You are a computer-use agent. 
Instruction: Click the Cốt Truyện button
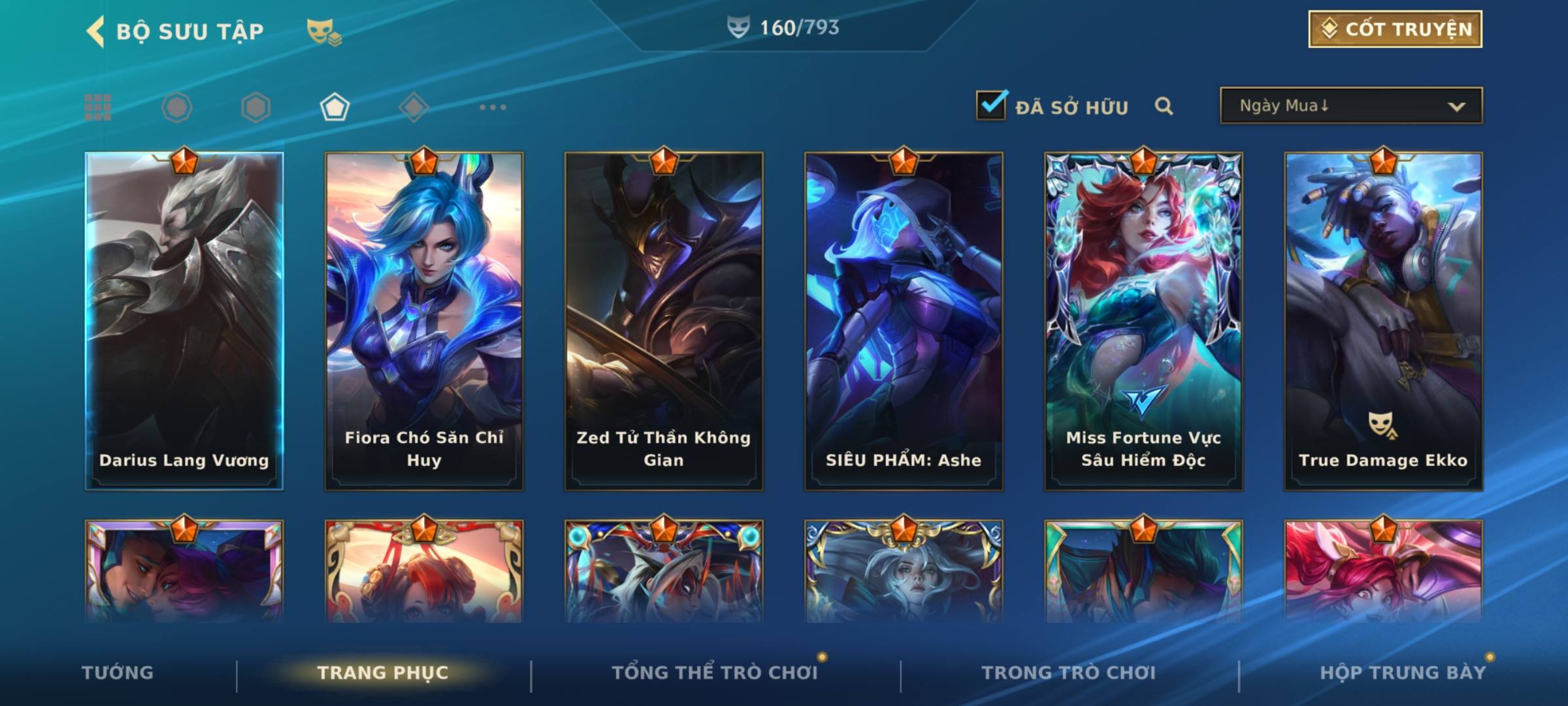[1395, 29]
